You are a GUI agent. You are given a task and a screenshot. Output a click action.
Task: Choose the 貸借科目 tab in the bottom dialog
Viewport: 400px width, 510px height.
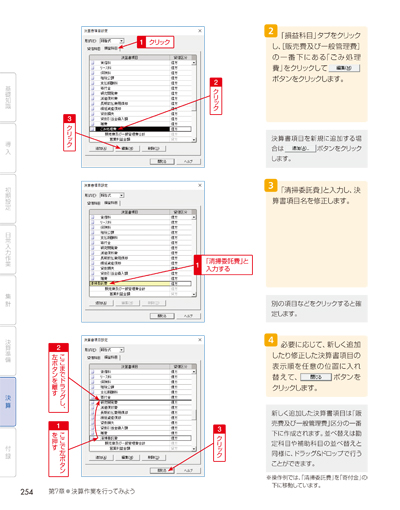[94, 357]
